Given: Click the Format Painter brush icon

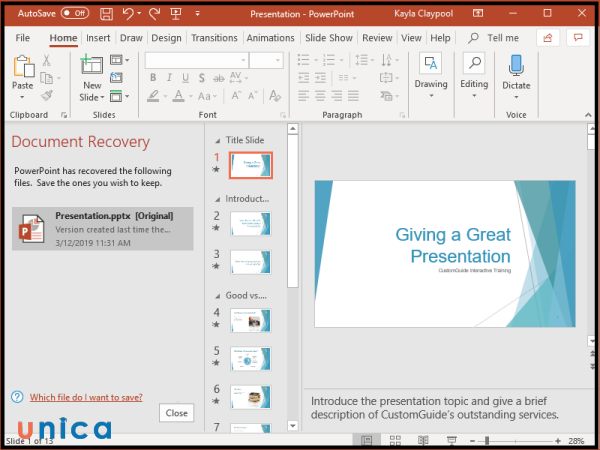Looking at the screenshot, I should pos(47,96).
